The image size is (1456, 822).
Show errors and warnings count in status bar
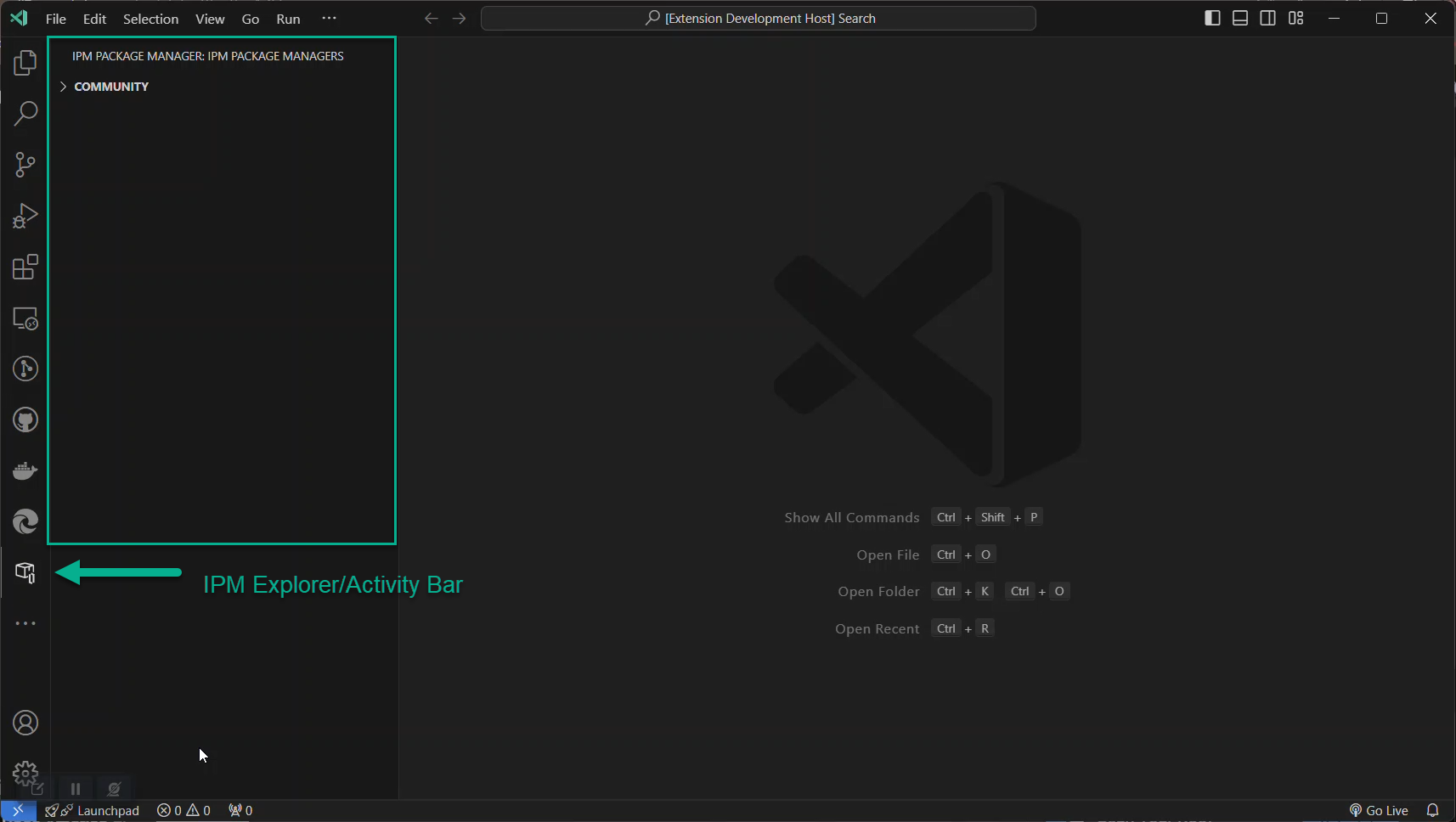183,811
